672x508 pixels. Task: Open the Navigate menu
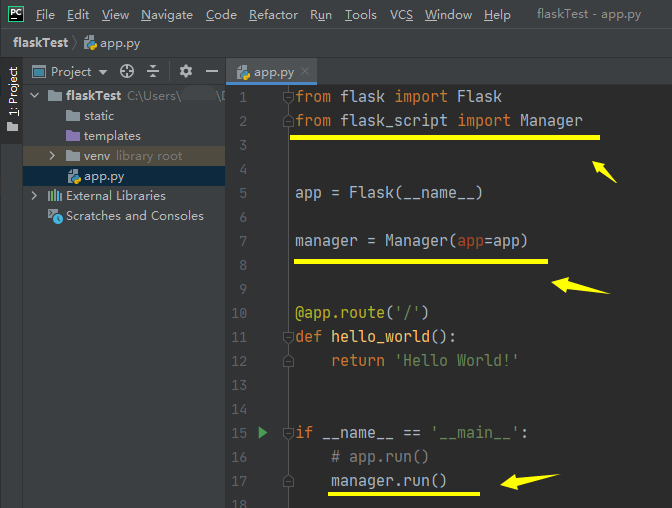pos(167,15)
